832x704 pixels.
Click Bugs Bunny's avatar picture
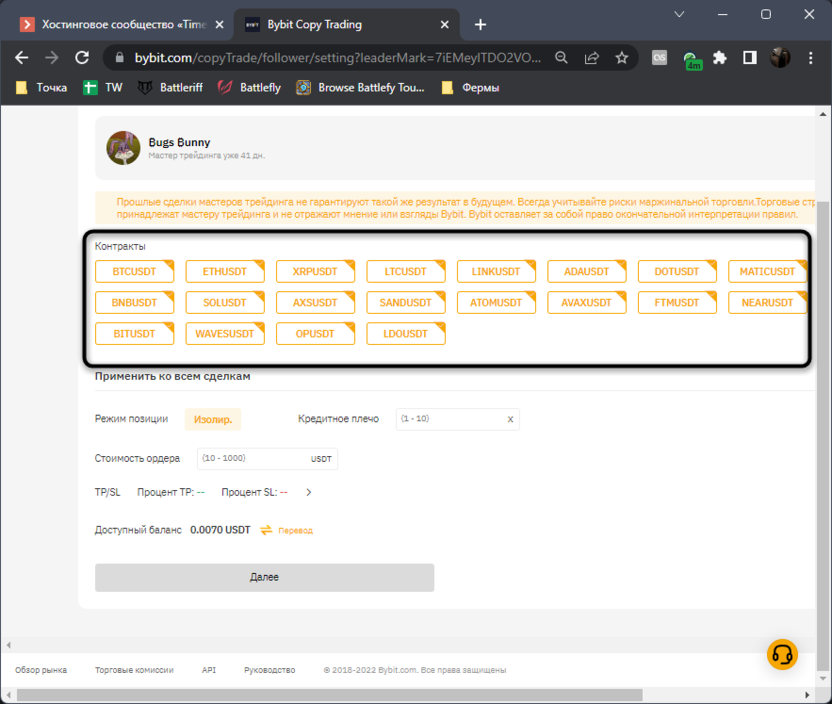tap(123, 148)
